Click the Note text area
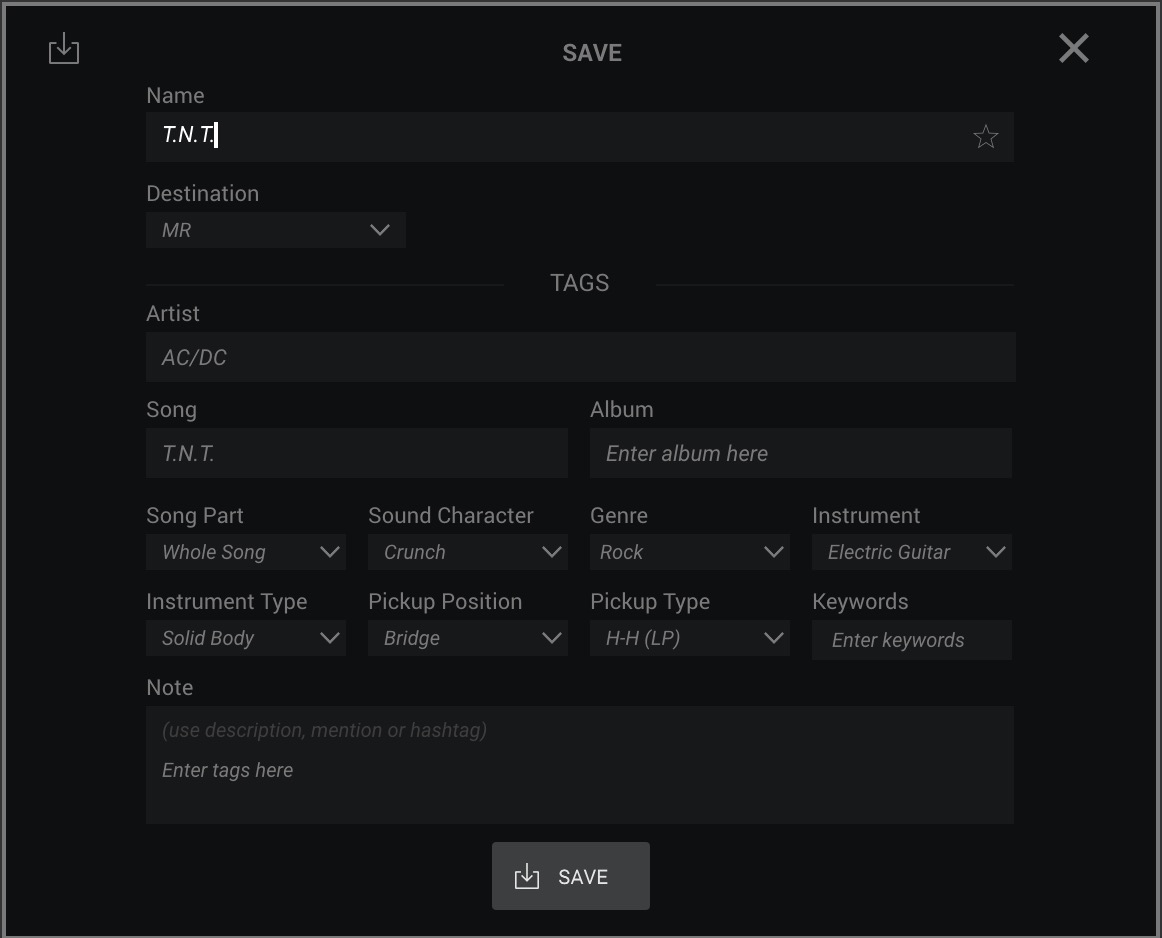This screenshot has height=938, width=1162. tap(580, 765)
